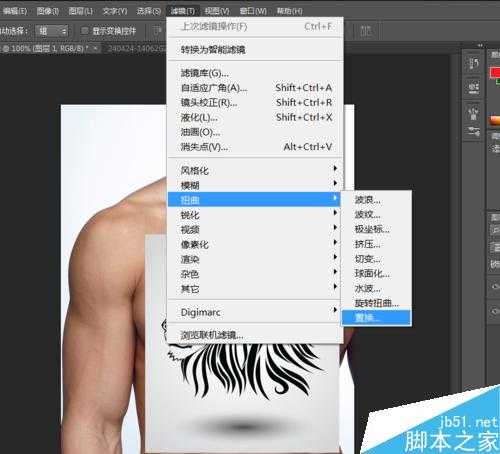Expand the 渲染 render submenu
Screen dimensions: 500x454
(255, 259)
